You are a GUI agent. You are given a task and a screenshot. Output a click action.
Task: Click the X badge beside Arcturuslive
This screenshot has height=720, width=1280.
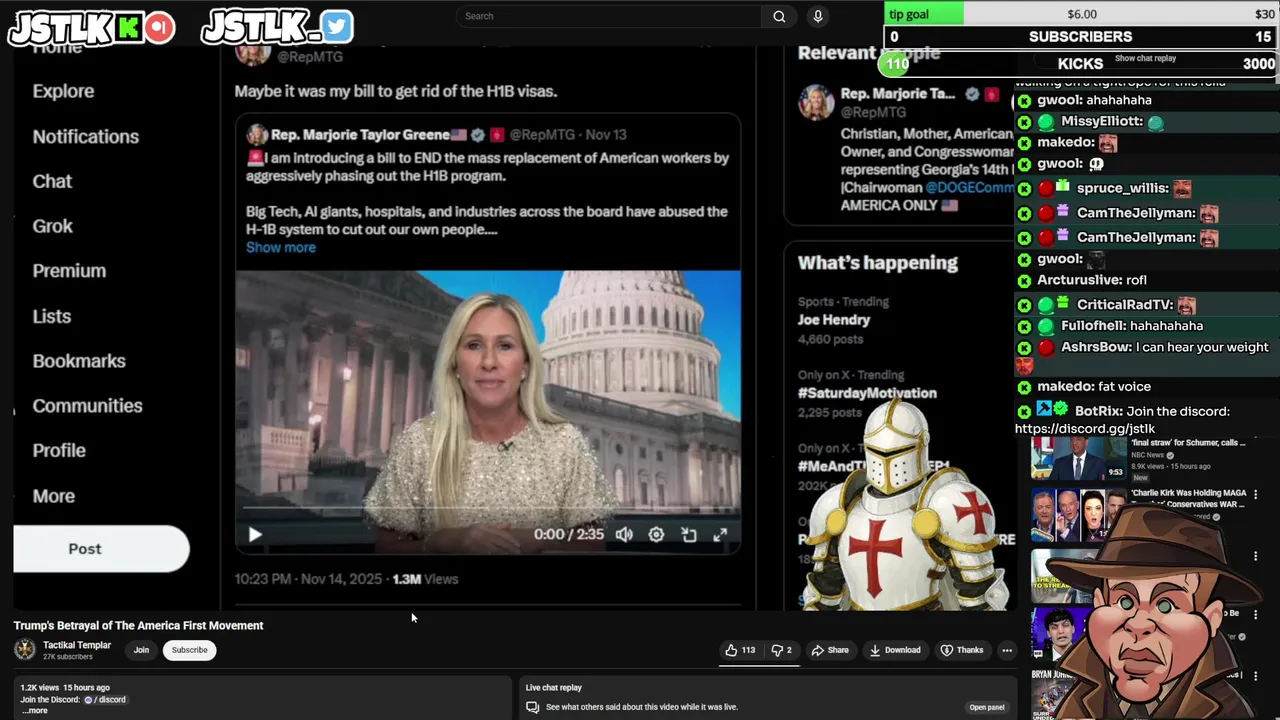coord(1024,281)
